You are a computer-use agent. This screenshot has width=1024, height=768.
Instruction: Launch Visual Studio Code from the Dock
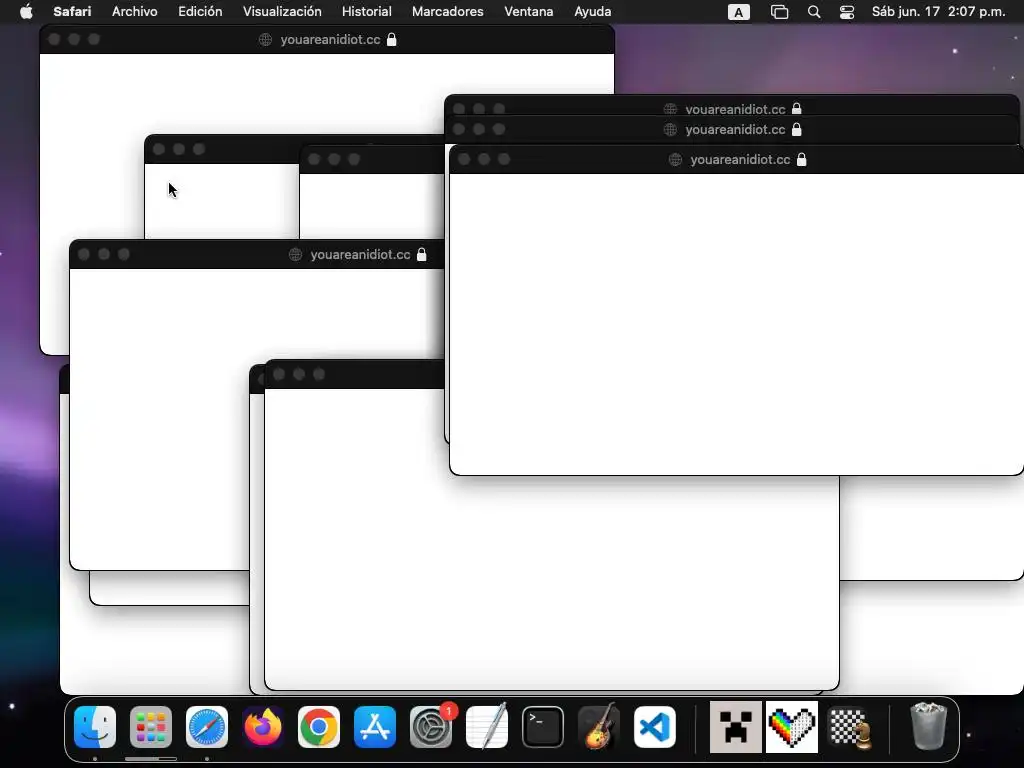pyautogui.click(x=654, y=727)
